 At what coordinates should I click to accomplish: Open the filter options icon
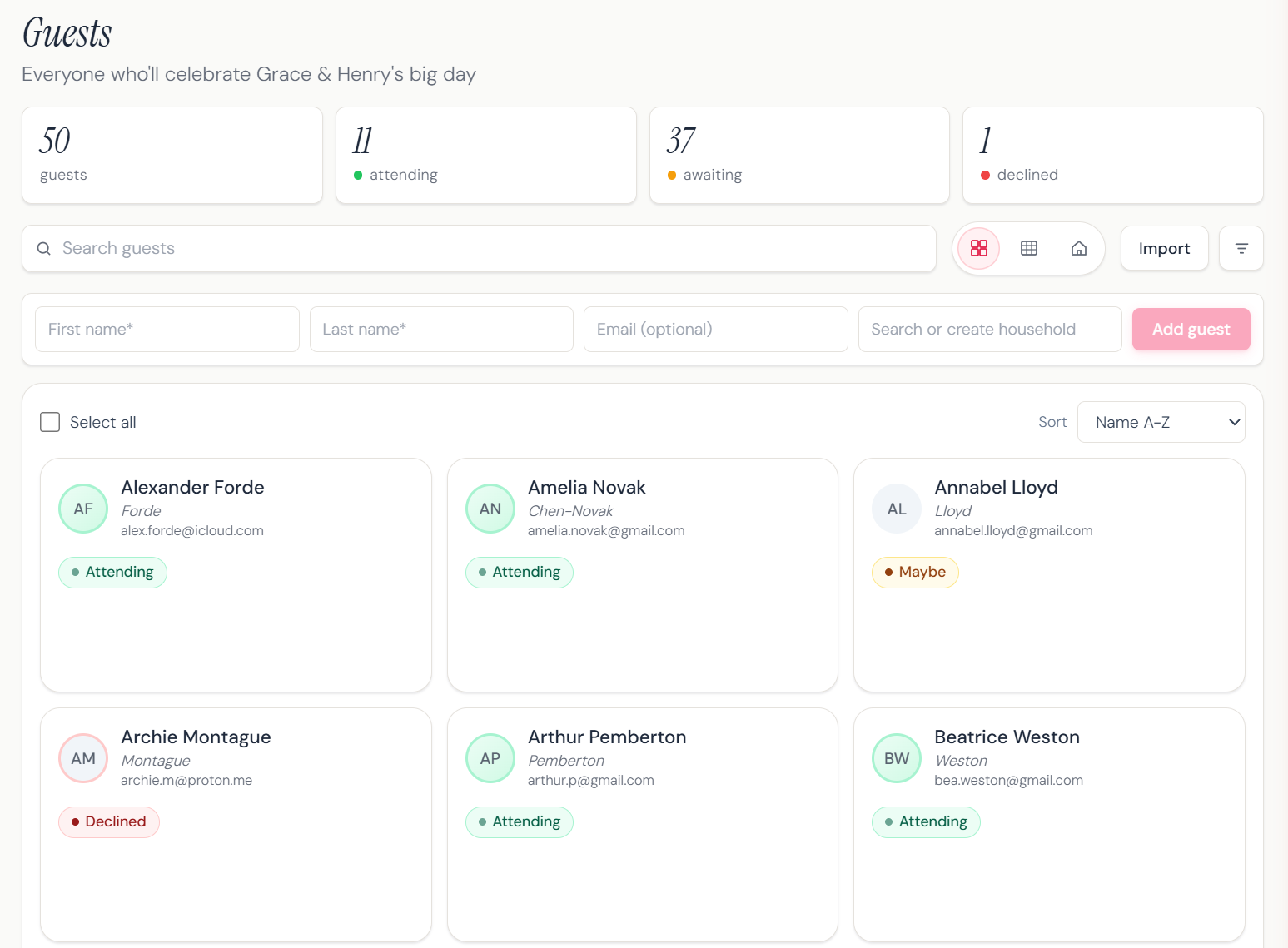1241,248
